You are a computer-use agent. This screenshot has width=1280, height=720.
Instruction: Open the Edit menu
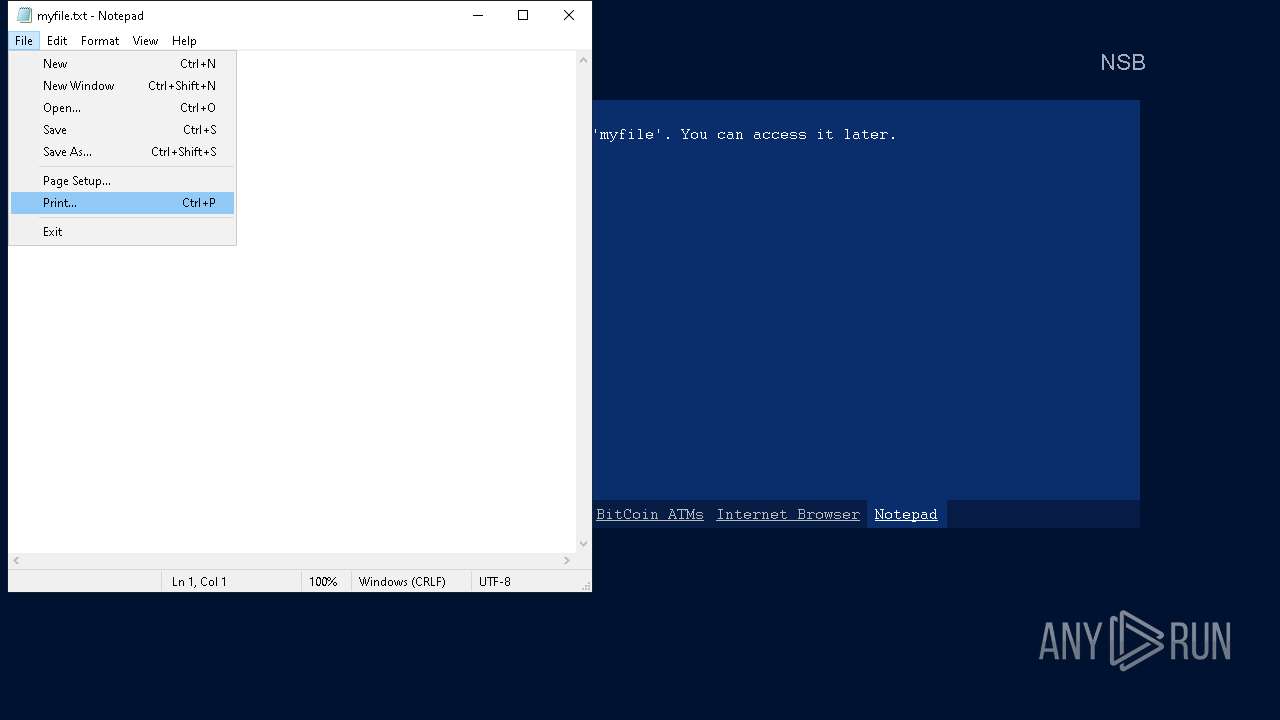pyautogui.click(x=57, y=41)
